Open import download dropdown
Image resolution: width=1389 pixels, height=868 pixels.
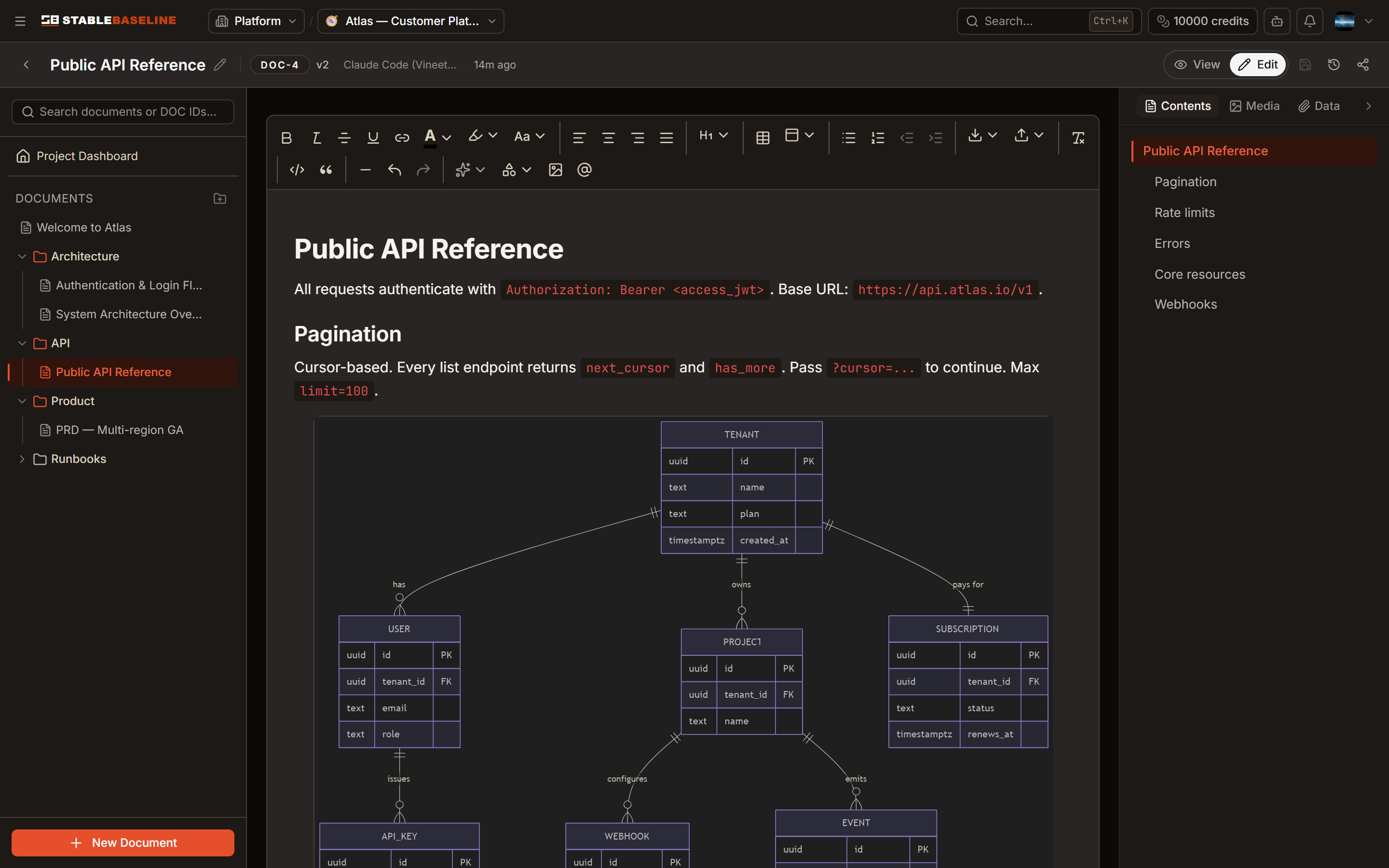point(982,136)
